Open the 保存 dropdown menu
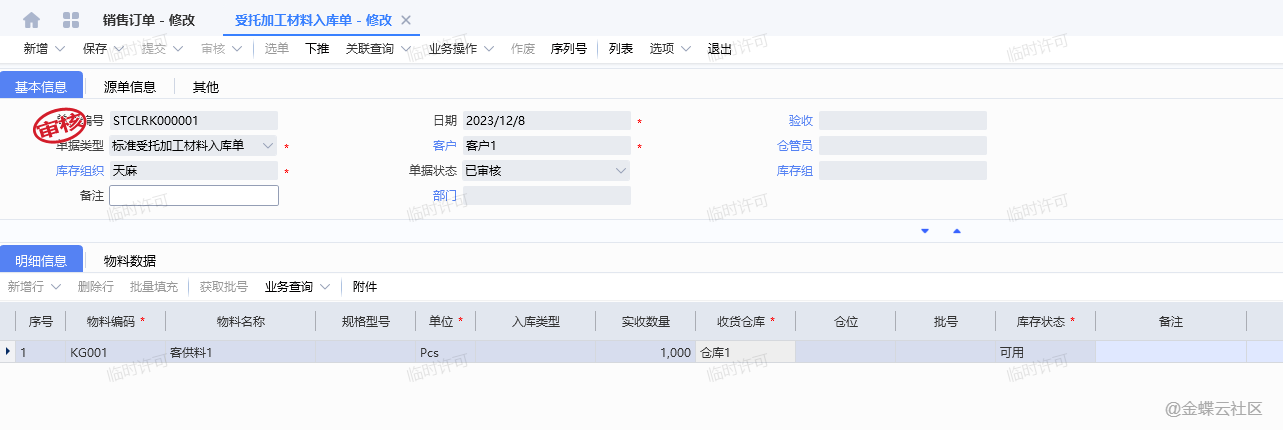Image resolution: width=1283 pixels, height=430 pixels. [x=118, y=49]
